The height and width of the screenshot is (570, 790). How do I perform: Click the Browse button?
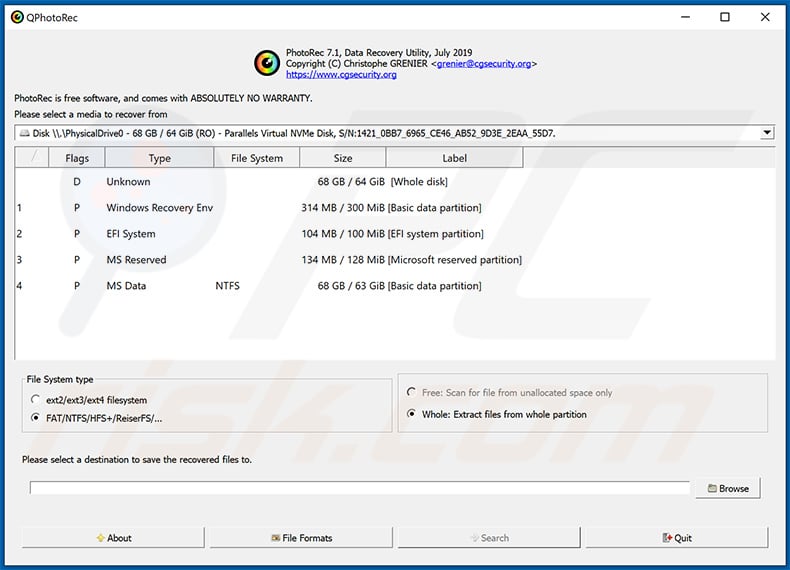point(728,488)
